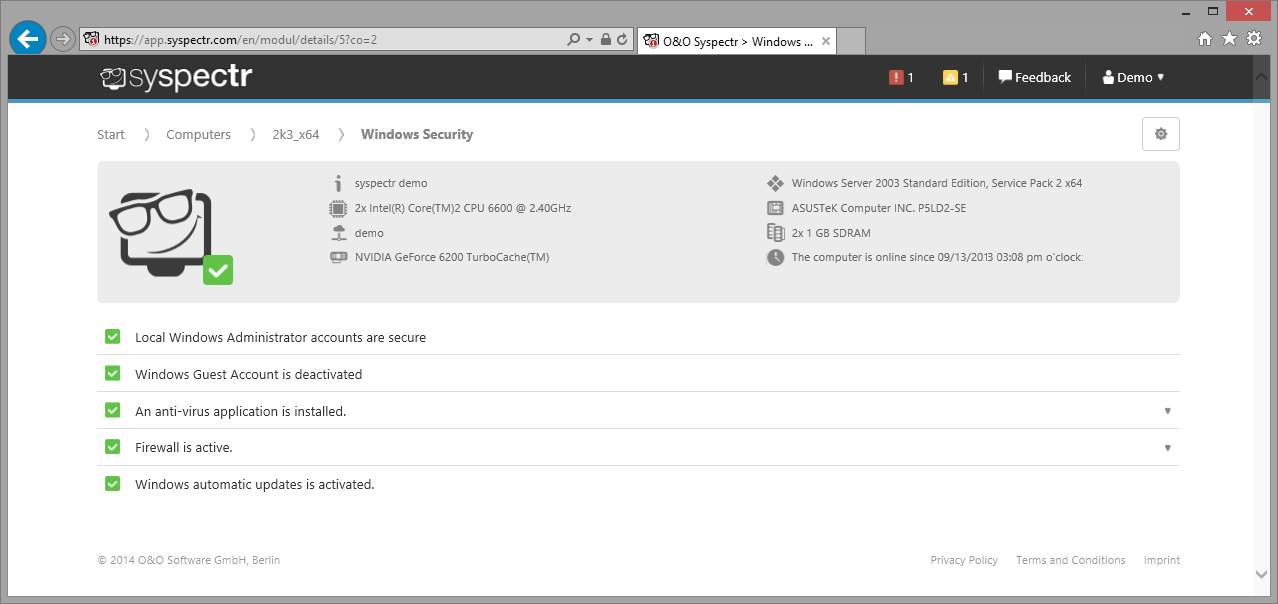
Task: Click the Windows OS icon beside Windows Server 2003
Action: (775, 183)
